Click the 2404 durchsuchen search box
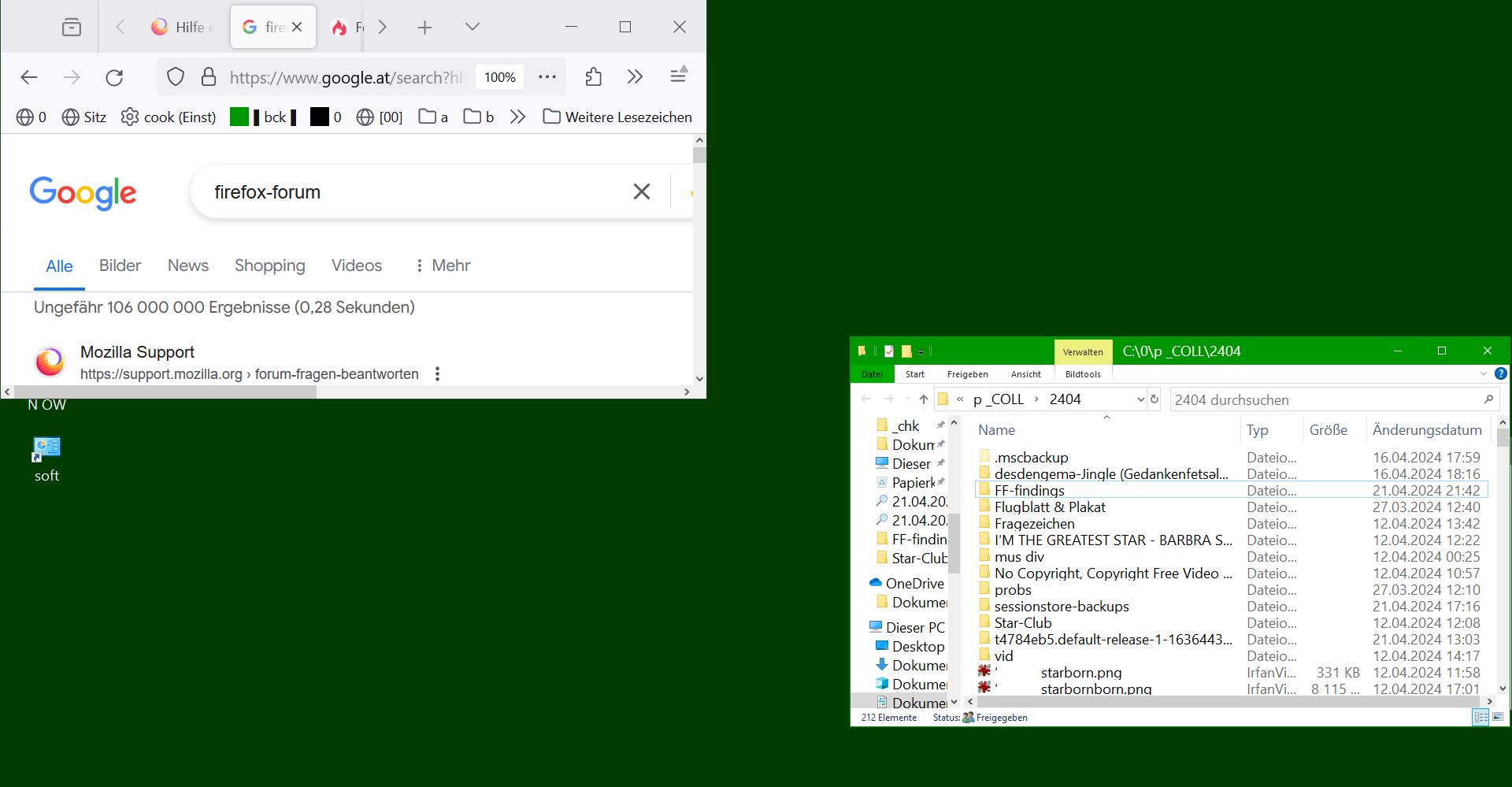This screenshot has height=787, width=1512. (1325, 400)
